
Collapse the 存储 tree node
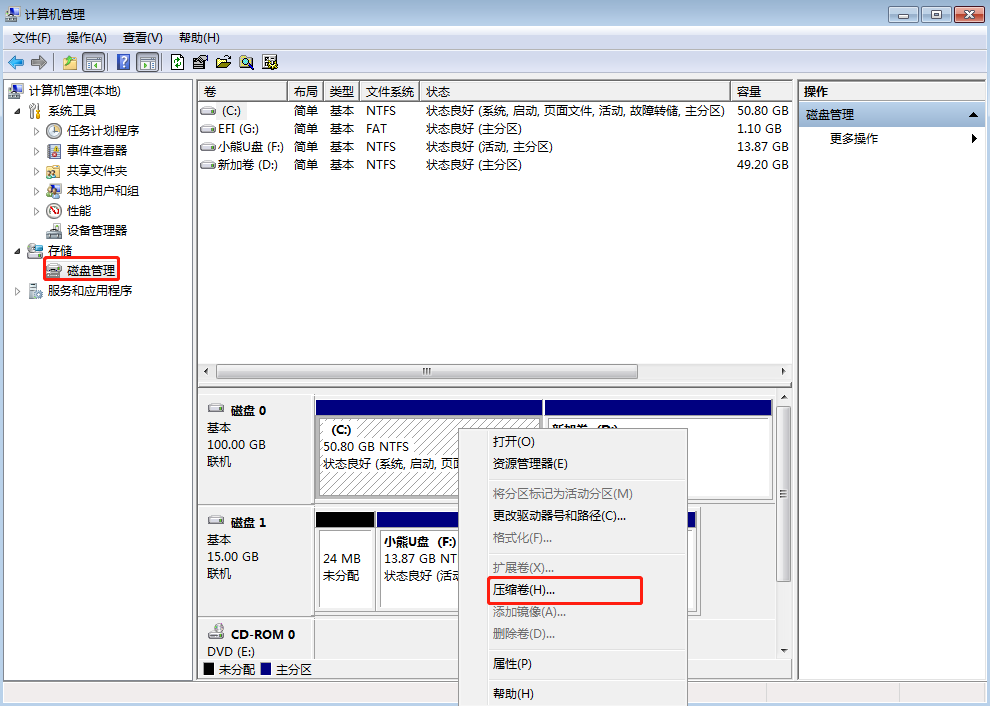pos(18,250)
